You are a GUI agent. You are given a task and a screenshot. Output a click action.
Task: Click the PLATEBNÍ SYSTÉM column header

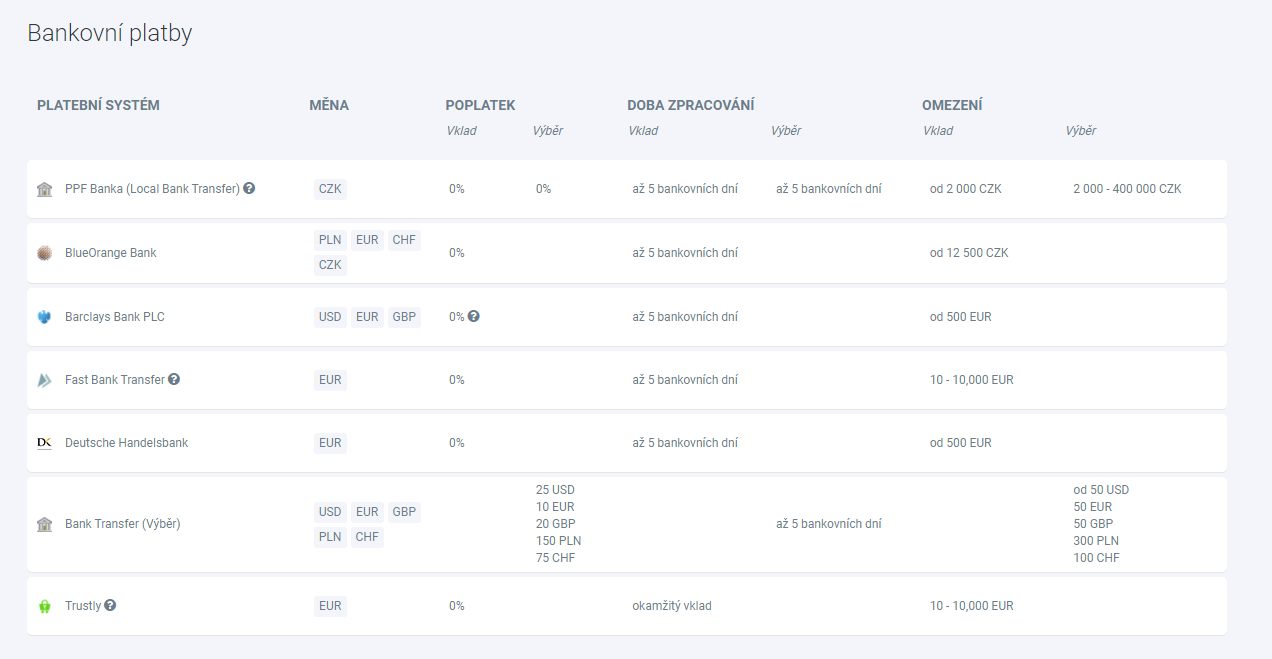[98, 105]
